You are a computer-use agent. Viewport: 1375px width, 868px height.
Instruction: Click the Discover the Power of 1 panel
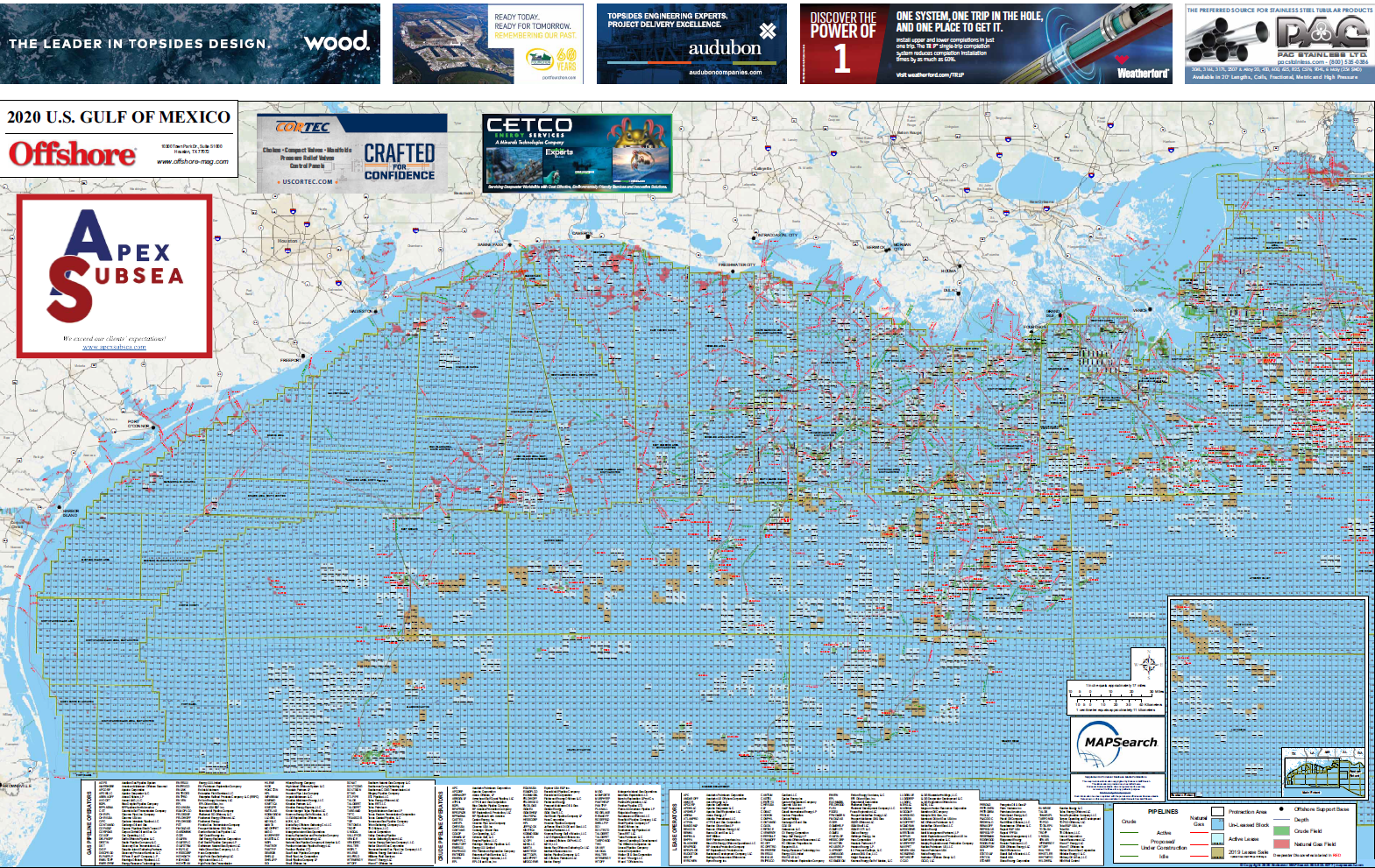[842, 44]
